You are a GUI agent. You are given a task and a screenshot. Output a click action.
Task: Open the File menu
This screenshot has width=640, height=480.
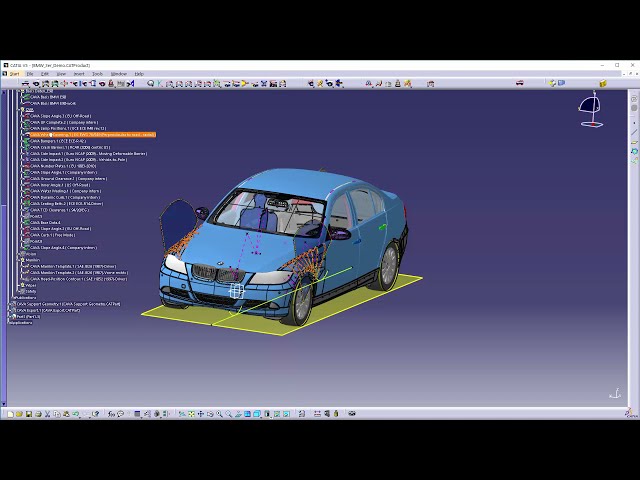(x=30, y=74)
